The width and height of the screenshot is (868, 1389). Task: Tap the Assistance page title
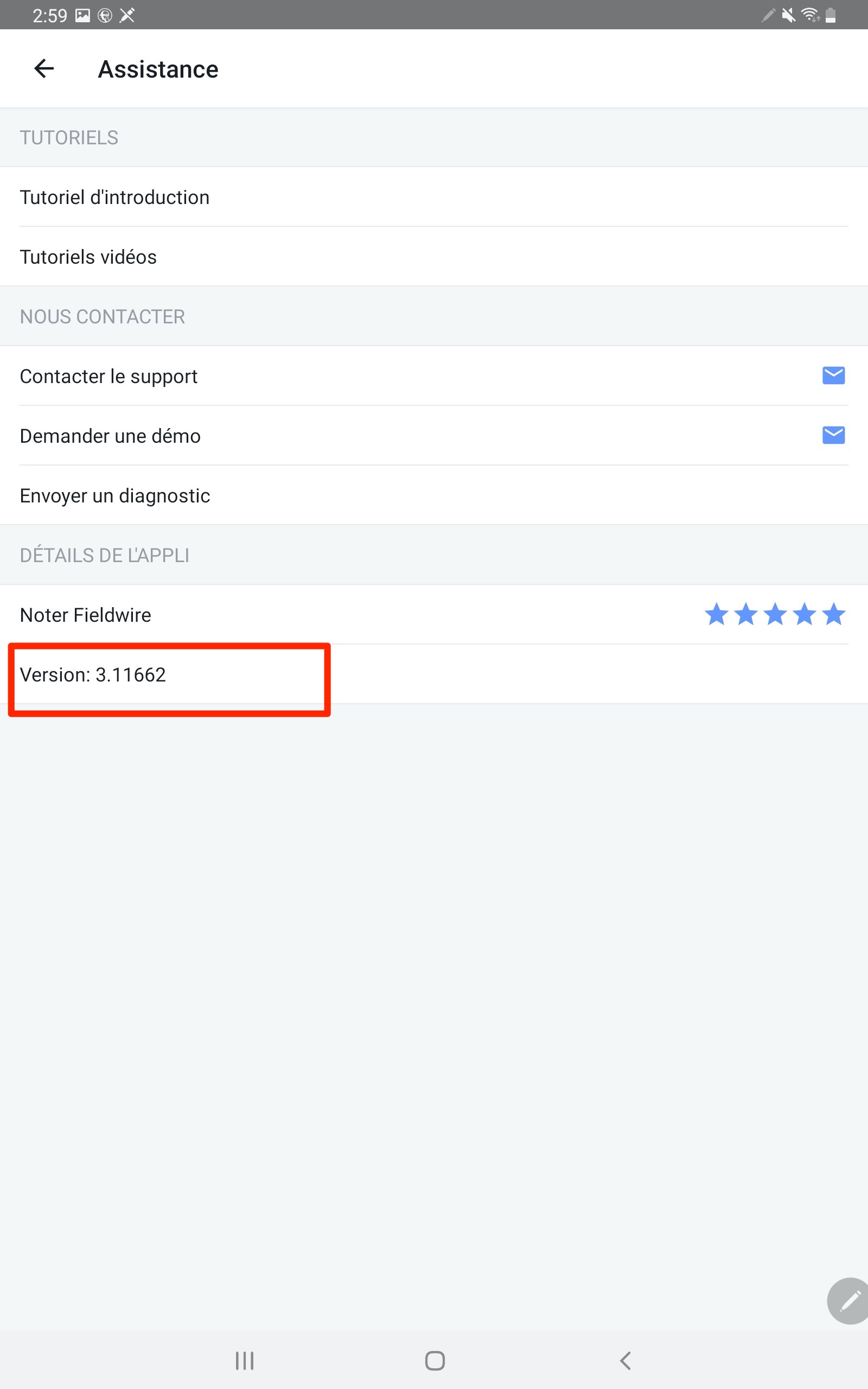[x=158, y=69]
